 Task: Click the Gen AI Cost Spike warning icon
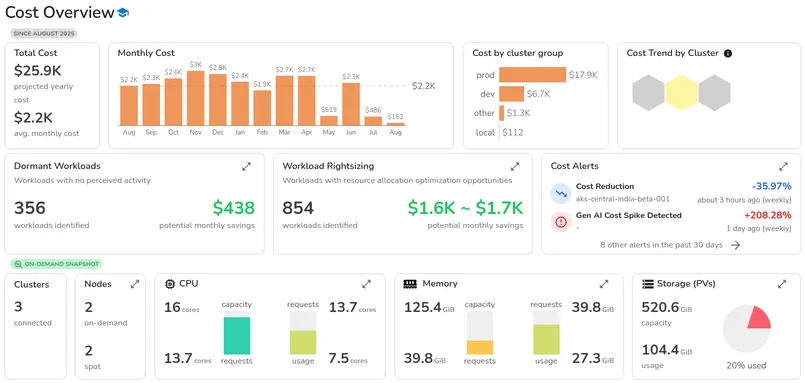pos(561,222)
